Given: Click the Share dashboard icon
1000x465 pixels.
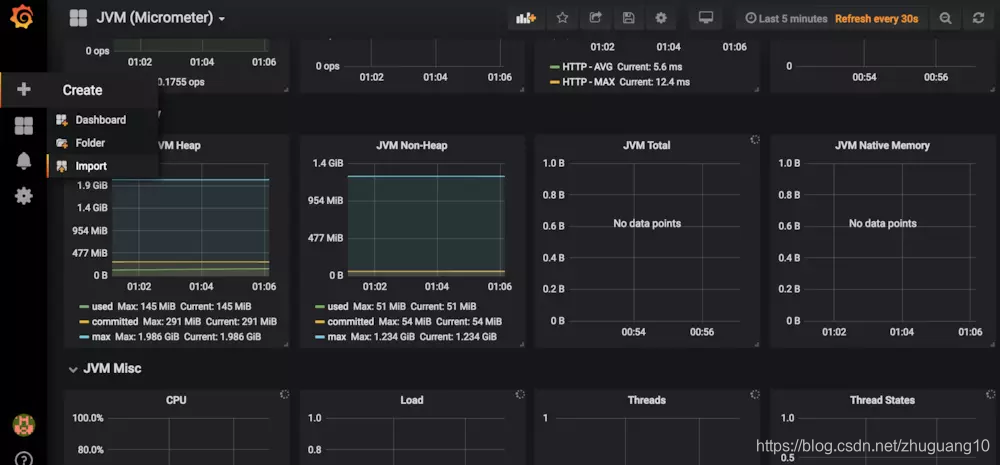Looking at the screenshot, I should coord(596,18).
